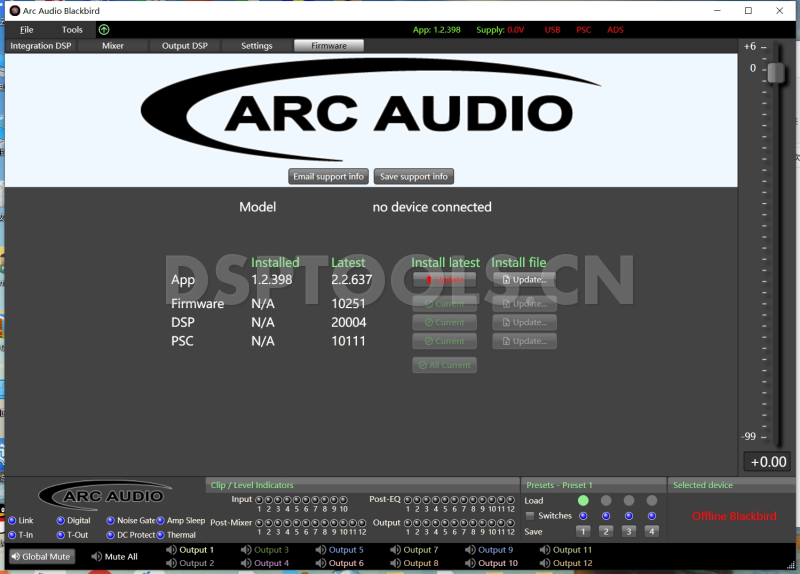
Task: Click the Amp Sleep indicator
Action: tap(160, 520)
